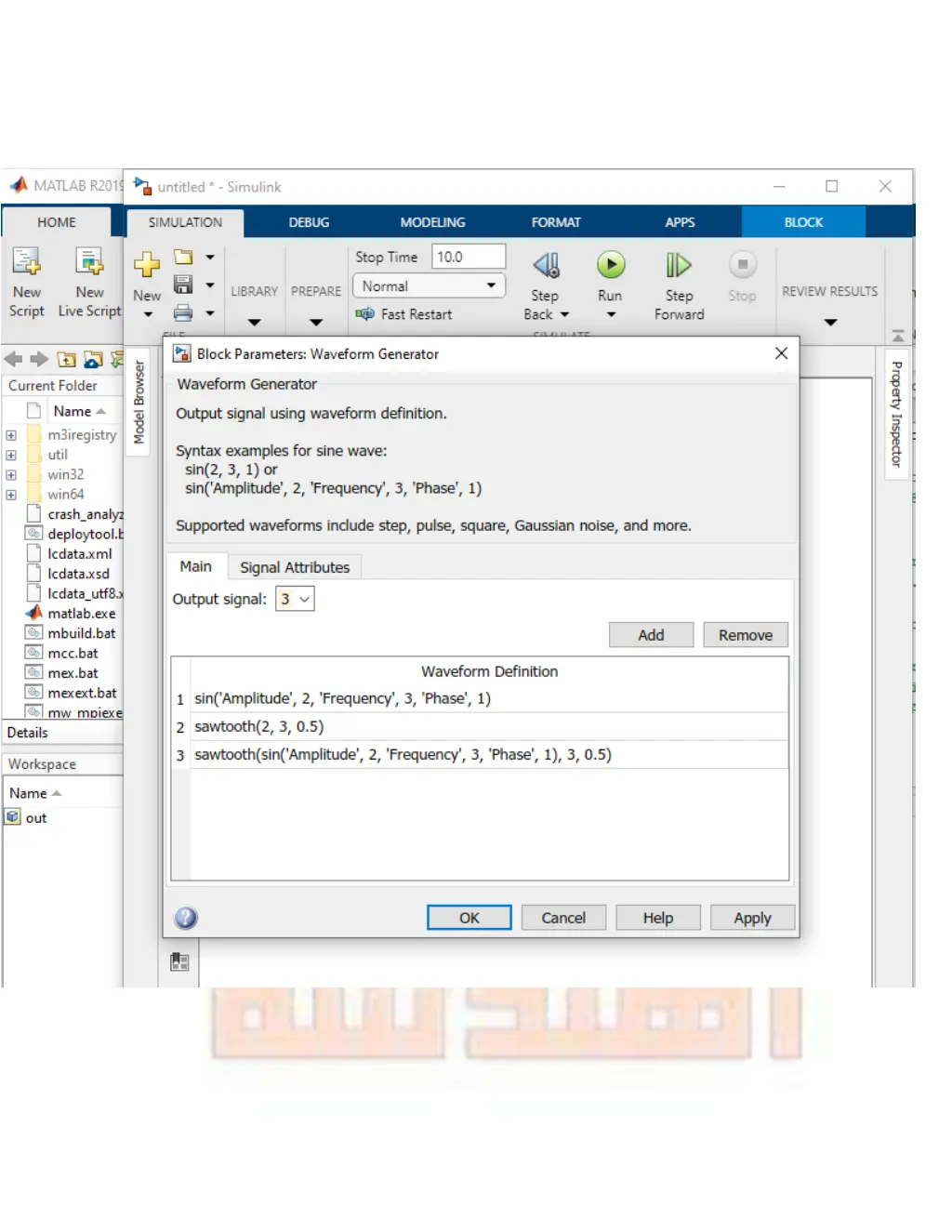Switch to the FORMAT tab
This screenshot has width=952, height=1232.
coord(556,222)
